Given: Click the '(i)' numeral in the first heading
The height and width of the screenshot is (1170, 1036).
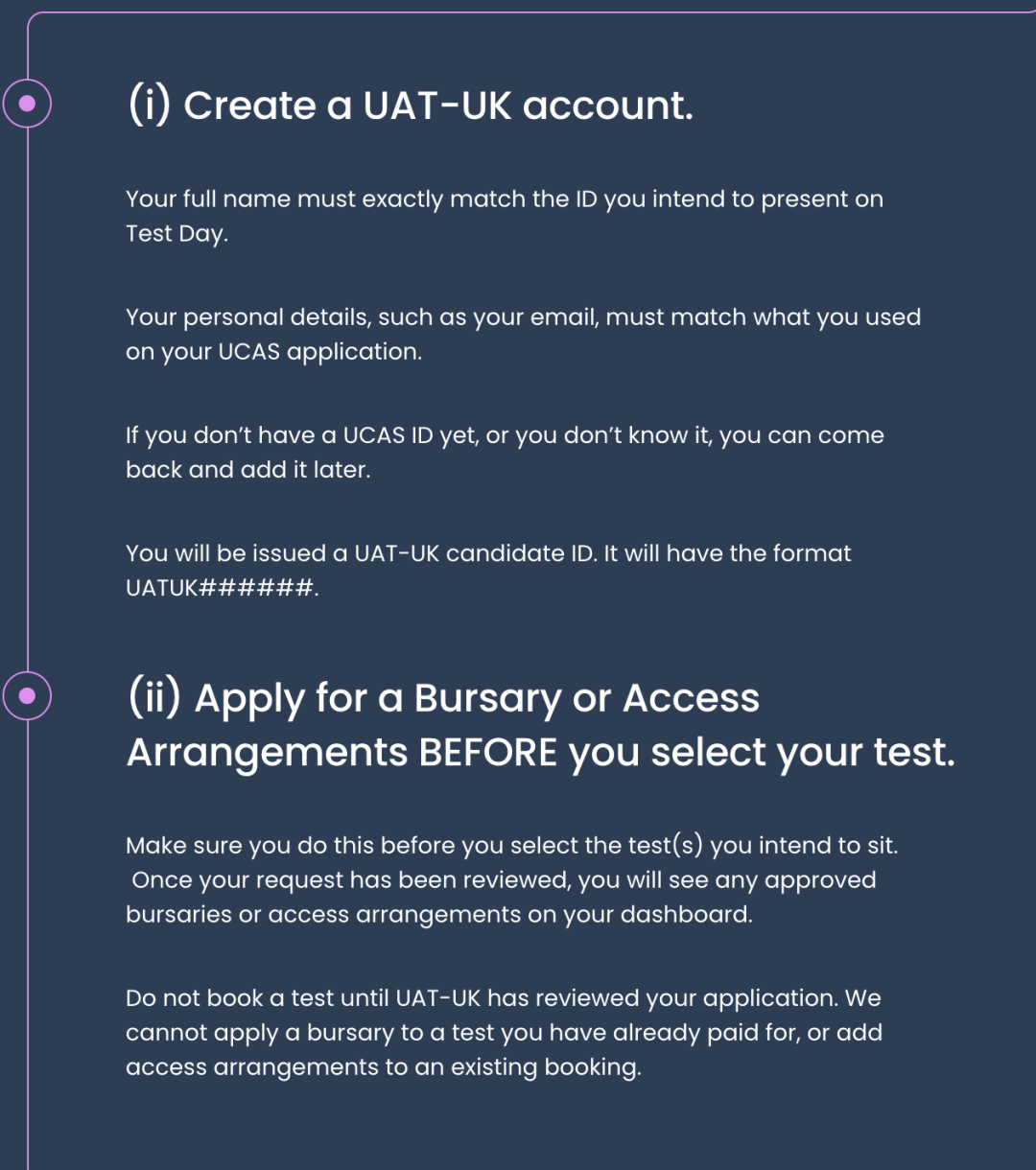Looking at the screenshot, I should coord(149,105).
